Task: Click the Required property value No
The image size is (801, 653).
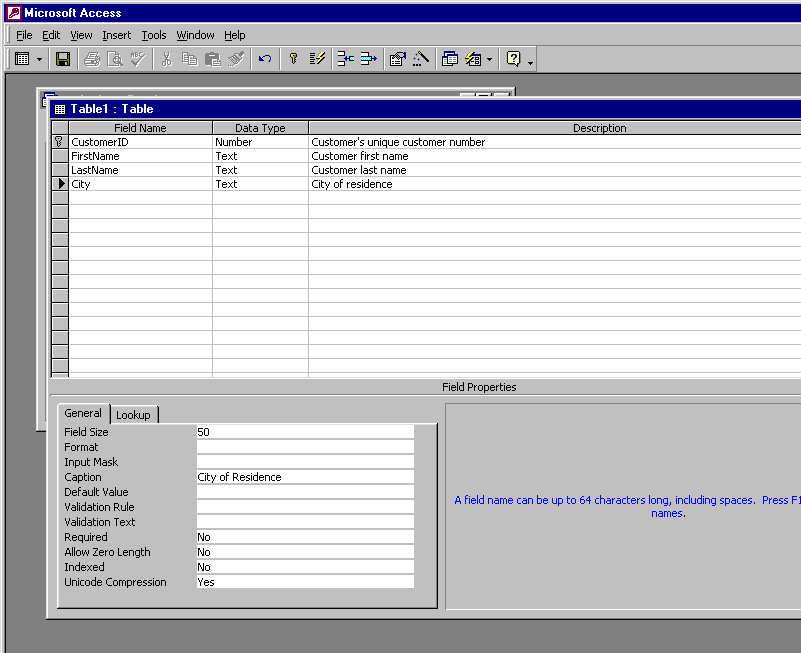Action: point(305,537)
